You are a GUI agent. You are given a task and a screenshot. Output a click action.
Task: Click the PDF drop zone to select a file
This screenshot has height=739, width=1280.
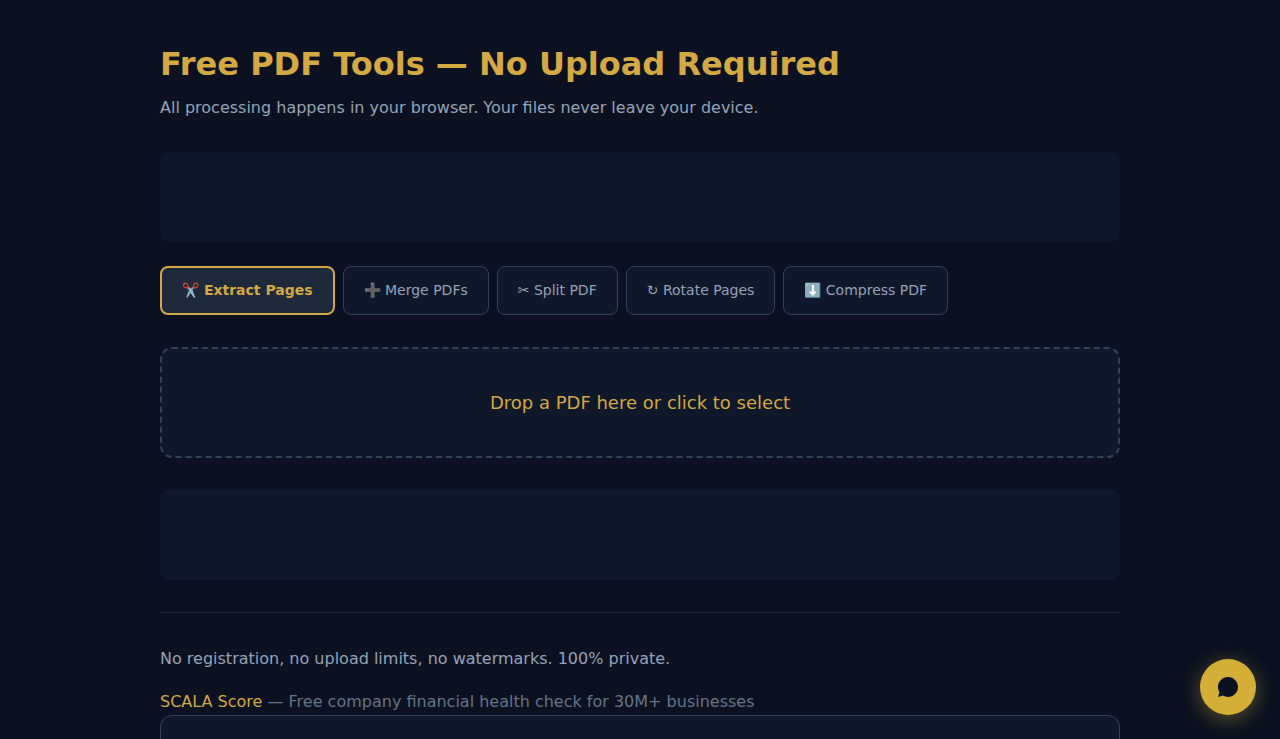[x=640, y=402]
